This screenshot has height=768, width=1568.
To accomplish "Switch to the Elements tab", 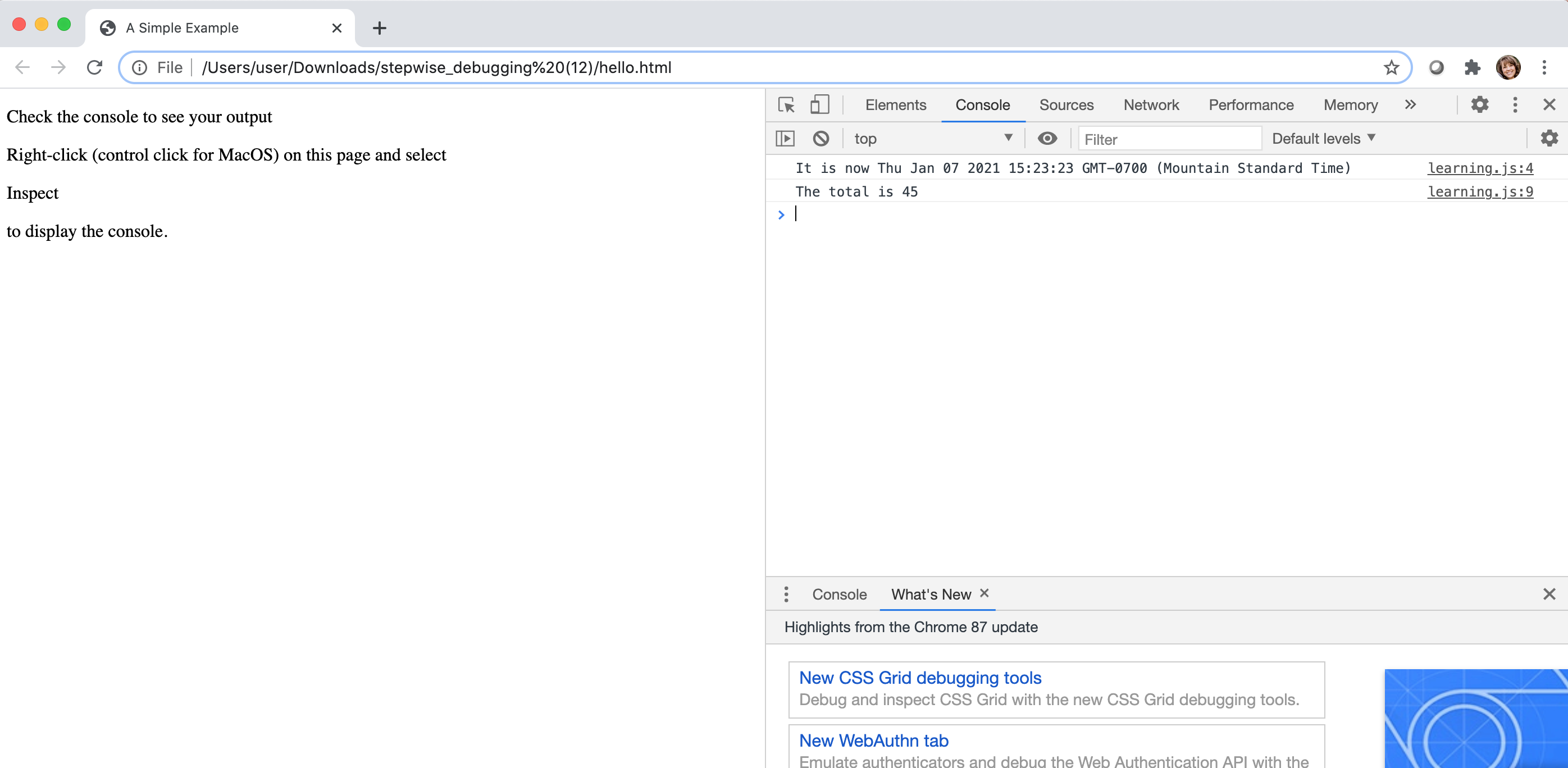I will pos(895,106).
